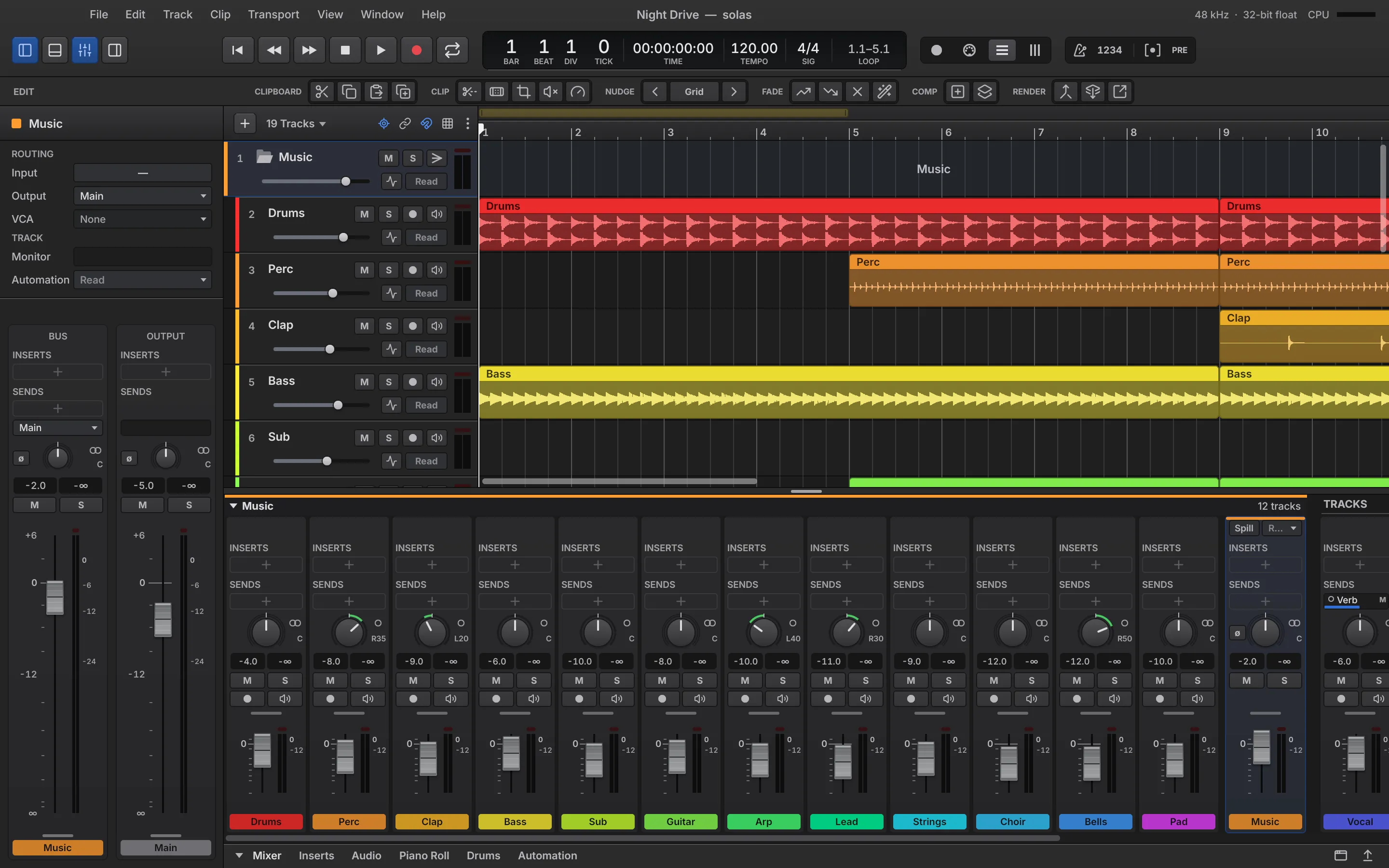Arm record on the Clap track
This screenshot has width=1389, height=868.
coord(413,326)
